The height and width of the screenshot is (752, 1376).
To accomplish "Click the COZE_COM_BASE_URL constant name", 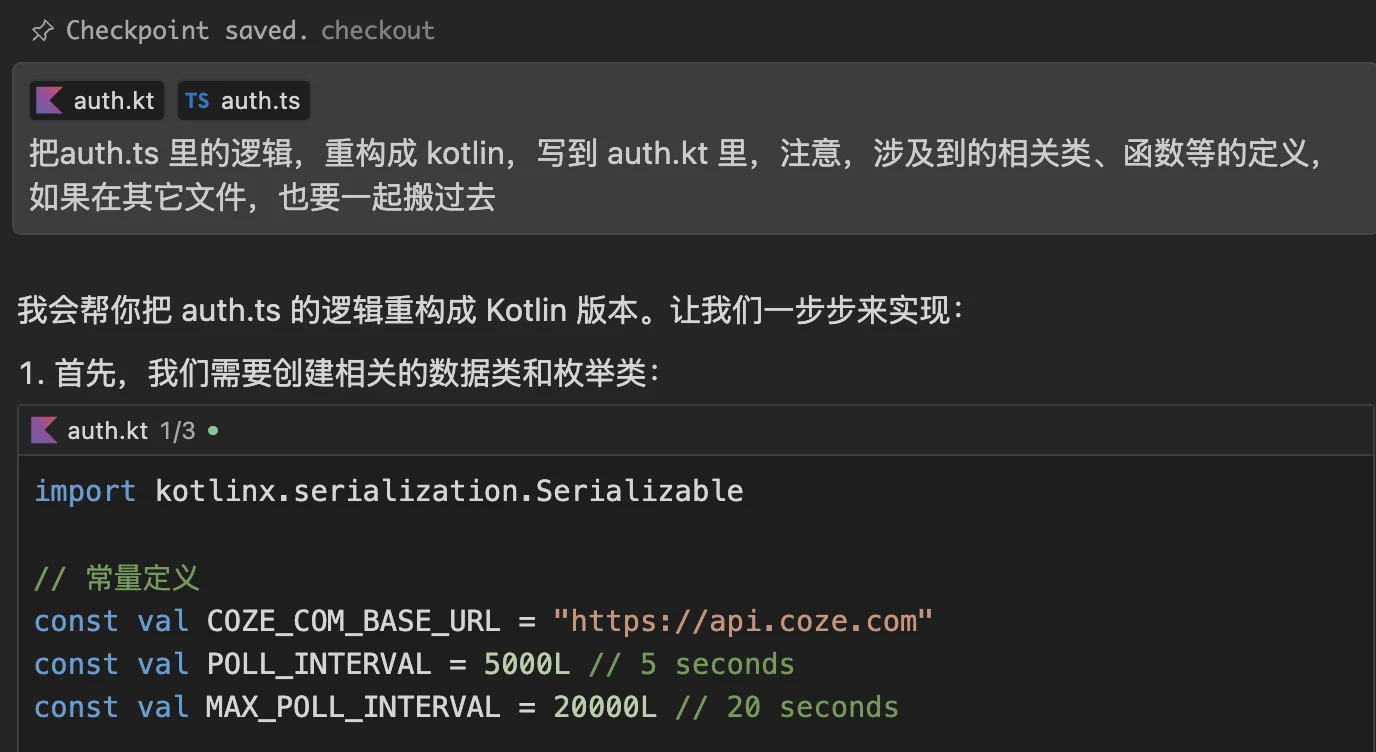I will tap(352, 621).
